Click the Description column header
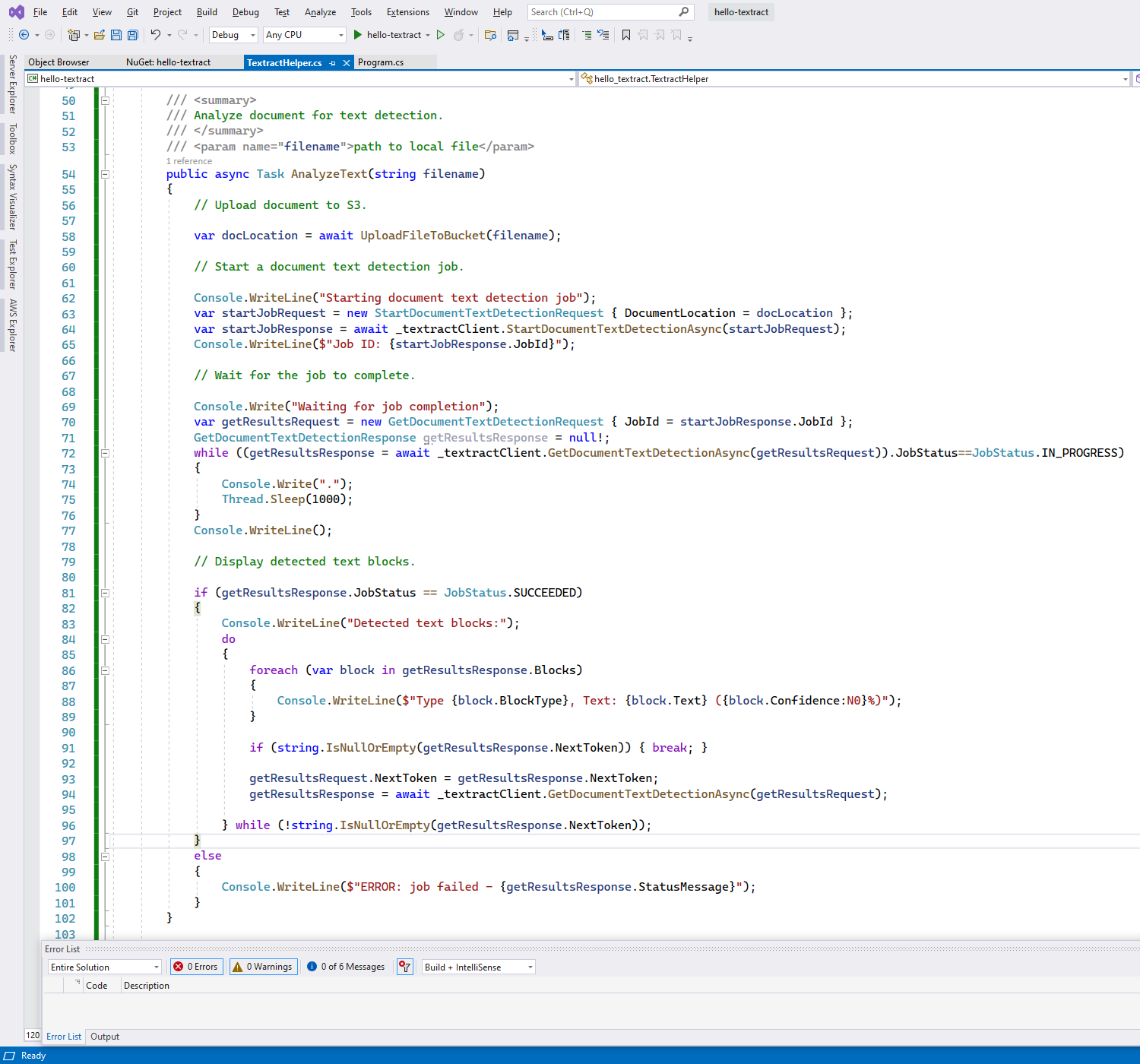The image size is (1140, 1064). coord(147,986)
